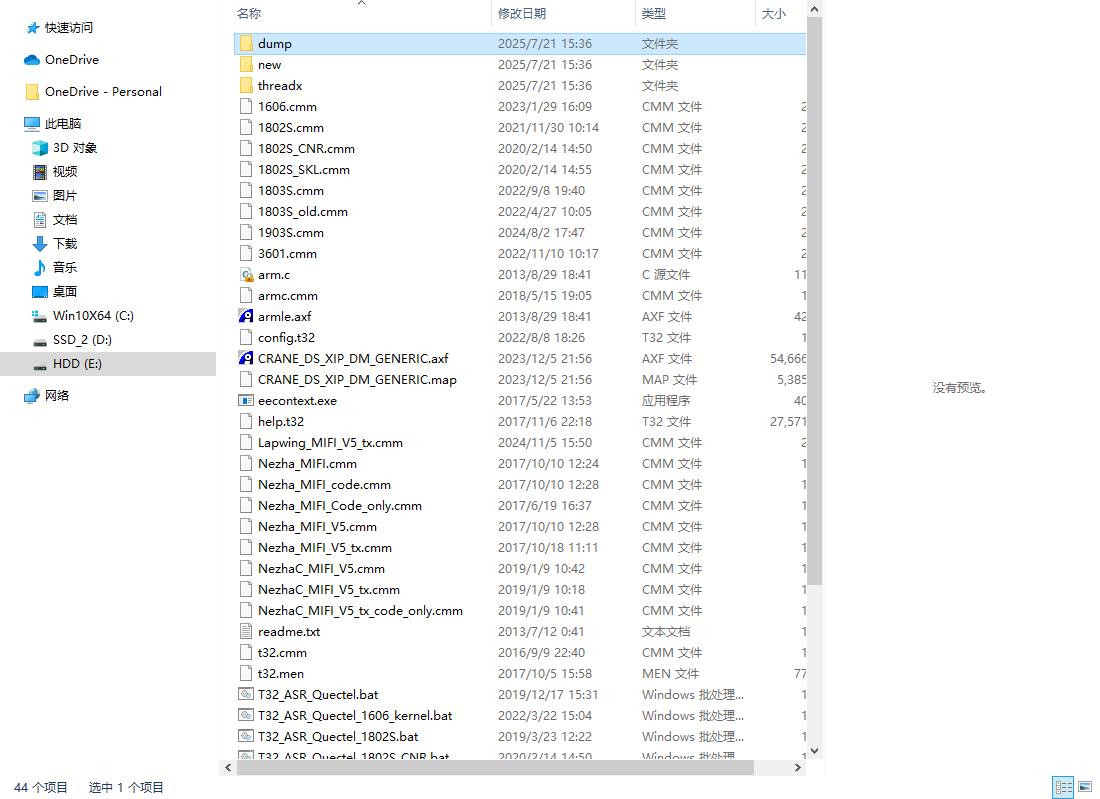Switch to large thumbnails view
The width and height of the screenshot is (1100, 799).
pos(1085,787)
